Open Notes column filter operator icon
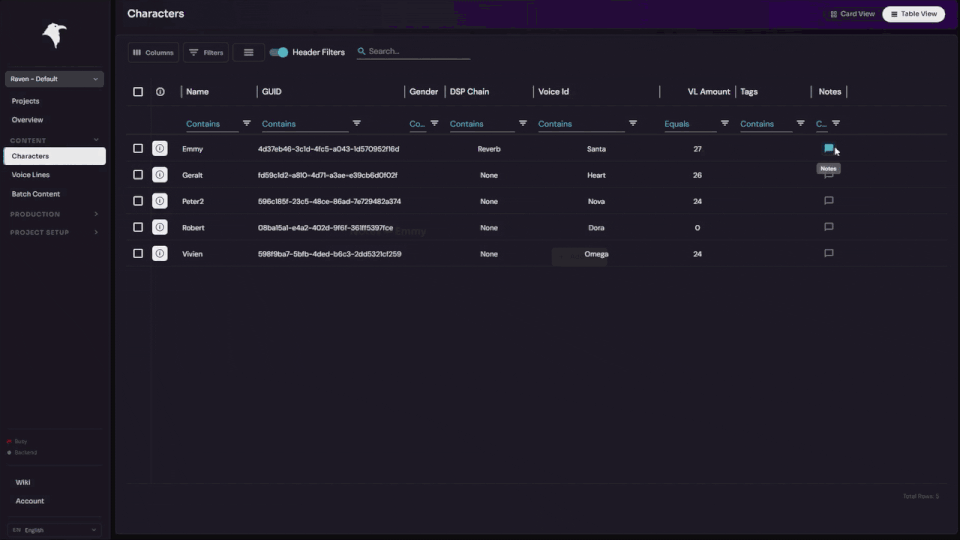 coord(836,123)
